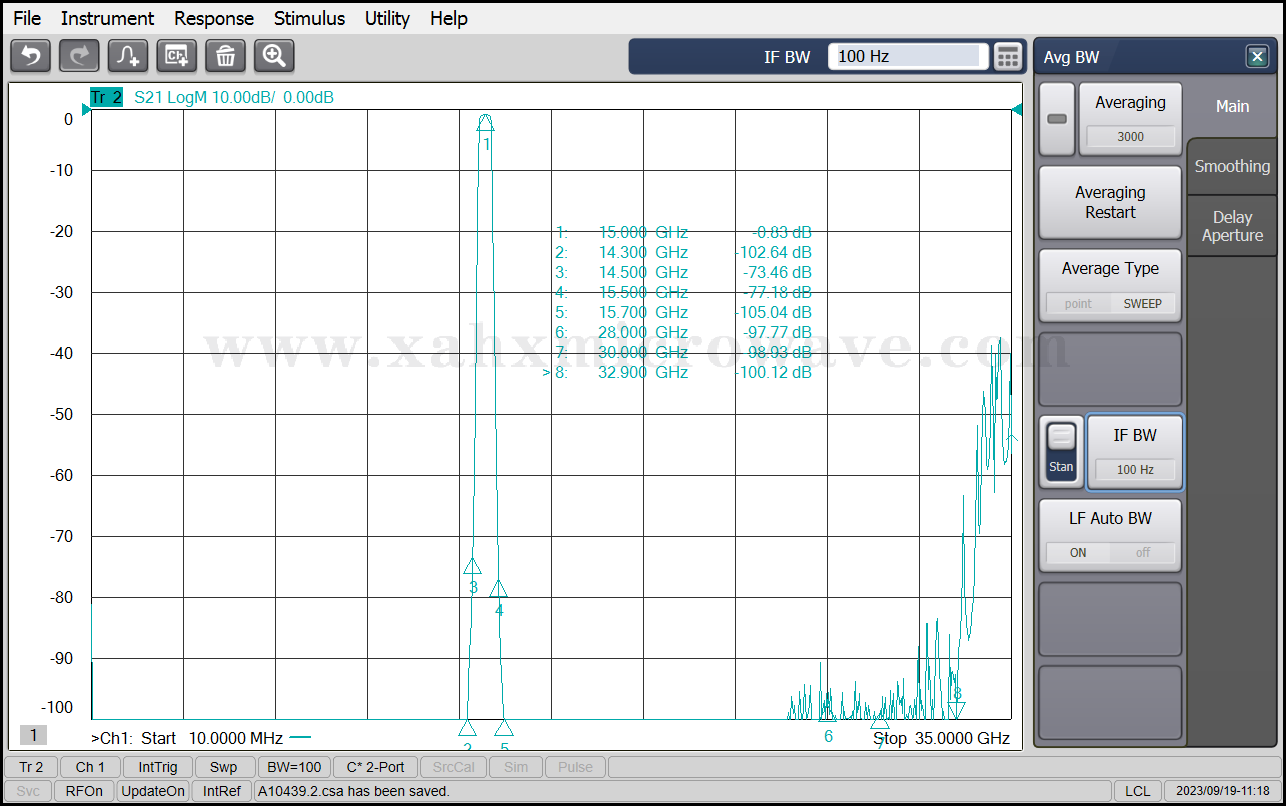The width and height of the screenshot is (1286, 806).
Task: Switch to the Delay Aperture tab
Action: [1232, 226]
